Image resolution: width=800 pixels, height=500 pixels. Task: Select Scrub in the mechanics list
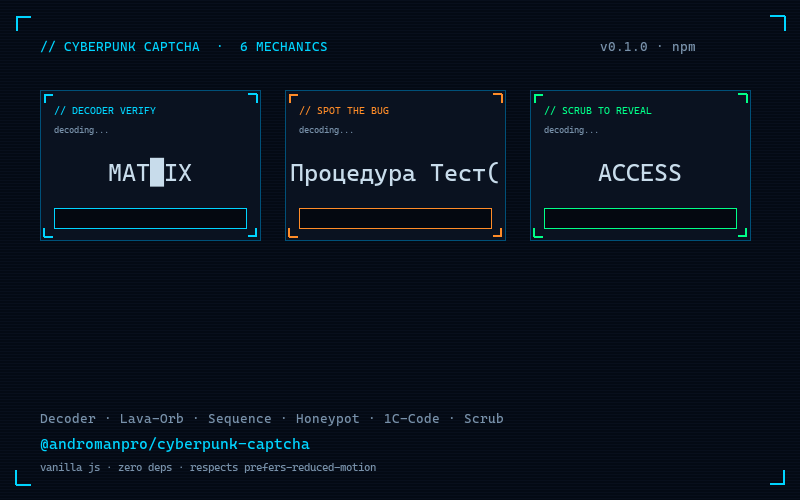click(484, 418)
